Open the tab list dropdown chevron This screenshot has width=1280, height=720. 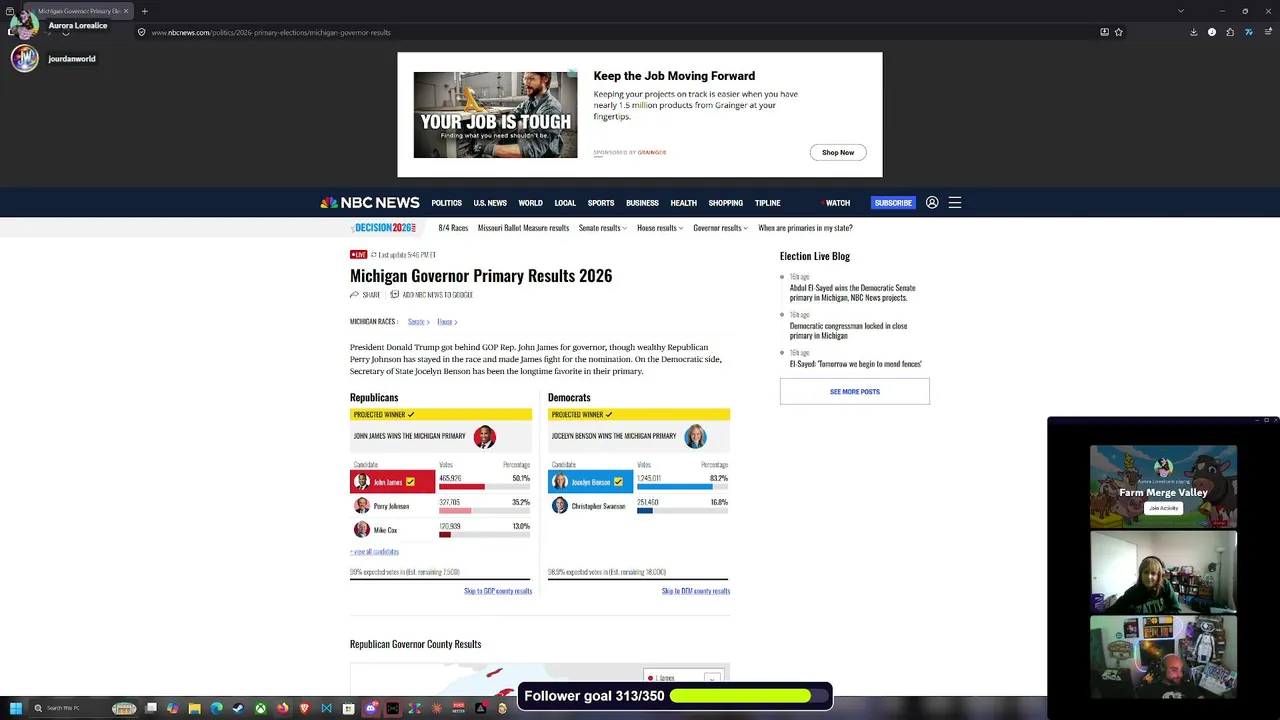[1181, 11]
